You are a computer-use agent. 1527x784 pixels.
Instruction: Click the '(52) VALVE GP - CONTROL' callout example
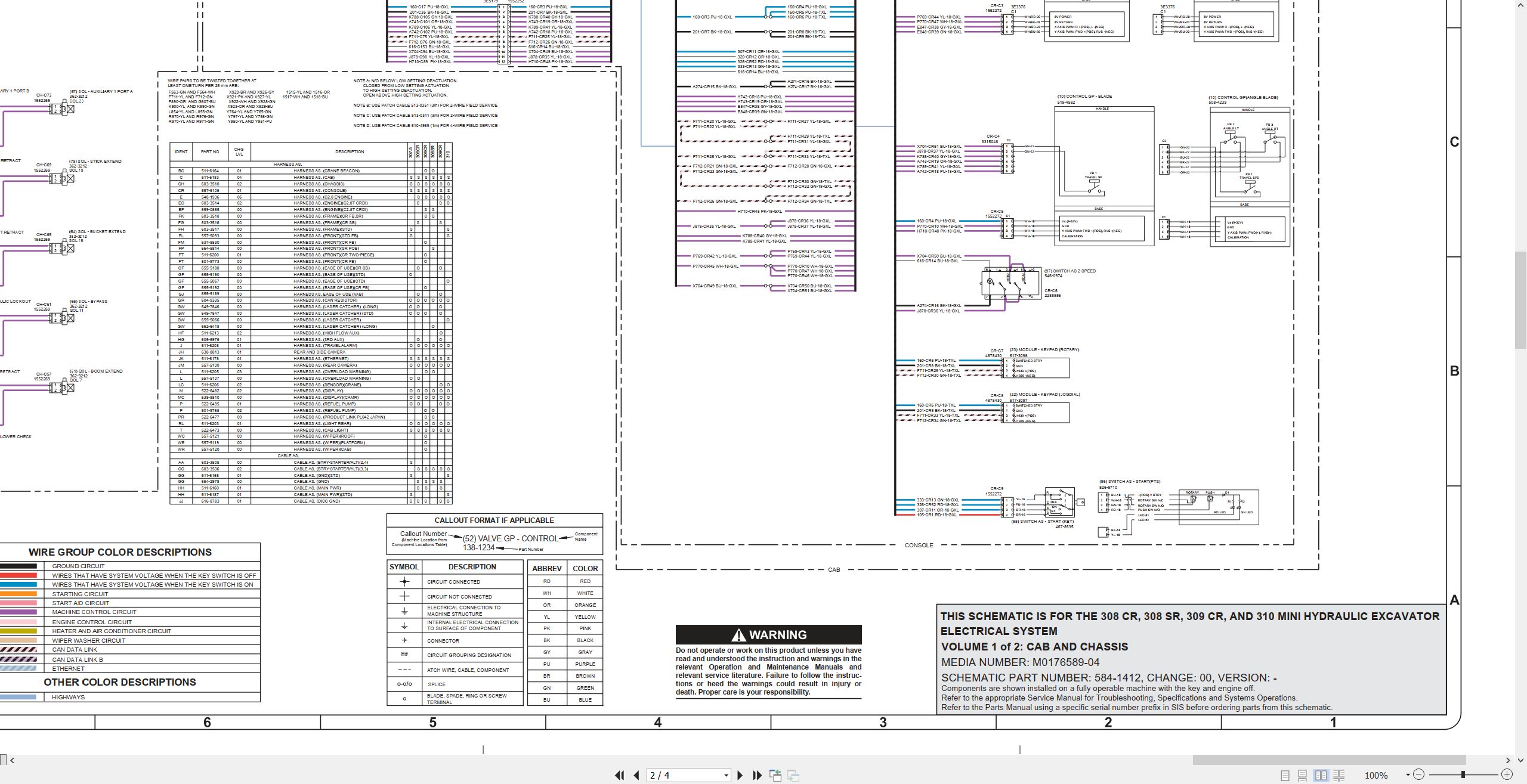pyautogui.click(x=510, y=538)
